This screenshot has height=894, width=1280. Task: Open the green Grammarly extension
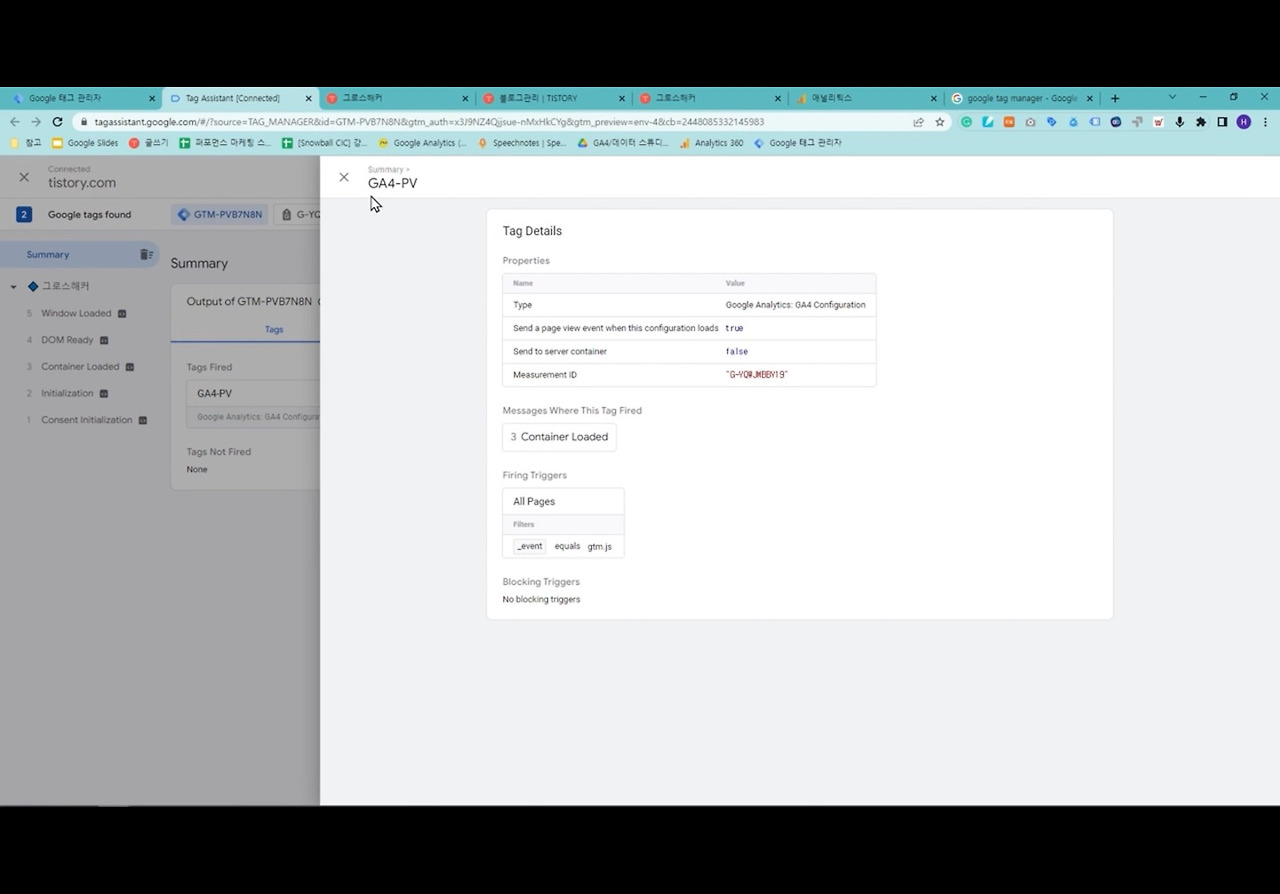[x=966, y=122]
